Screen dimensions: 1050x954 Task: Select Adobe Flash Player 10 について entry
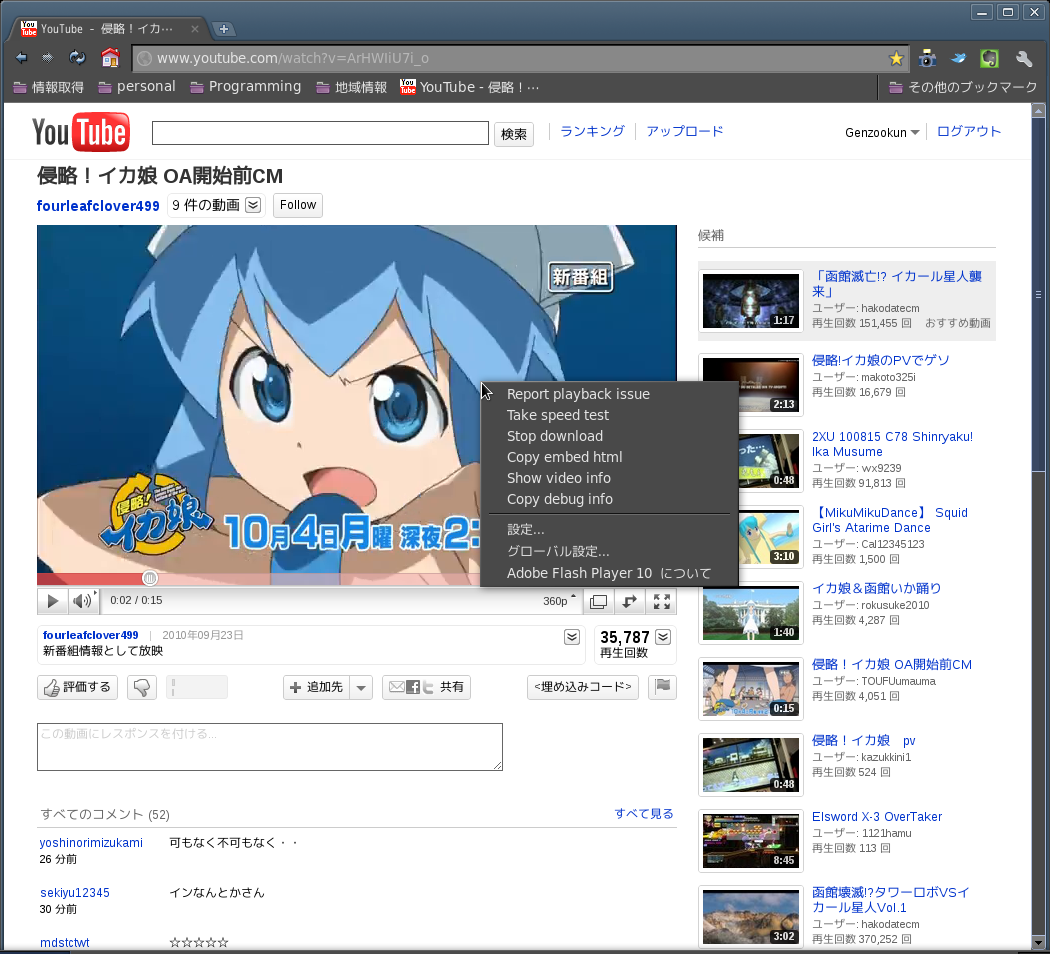click(x=609, y=573)
